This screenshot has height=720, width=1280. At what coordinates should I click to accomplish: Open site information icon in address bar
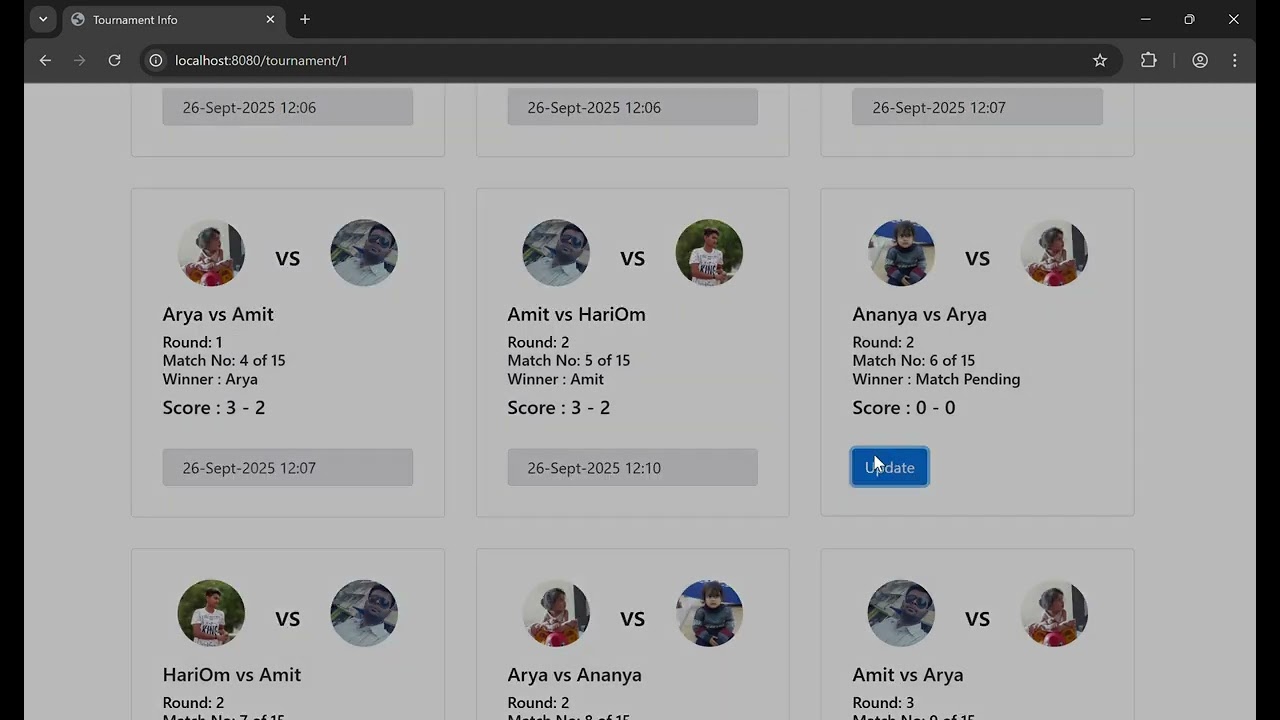(156, 60)
